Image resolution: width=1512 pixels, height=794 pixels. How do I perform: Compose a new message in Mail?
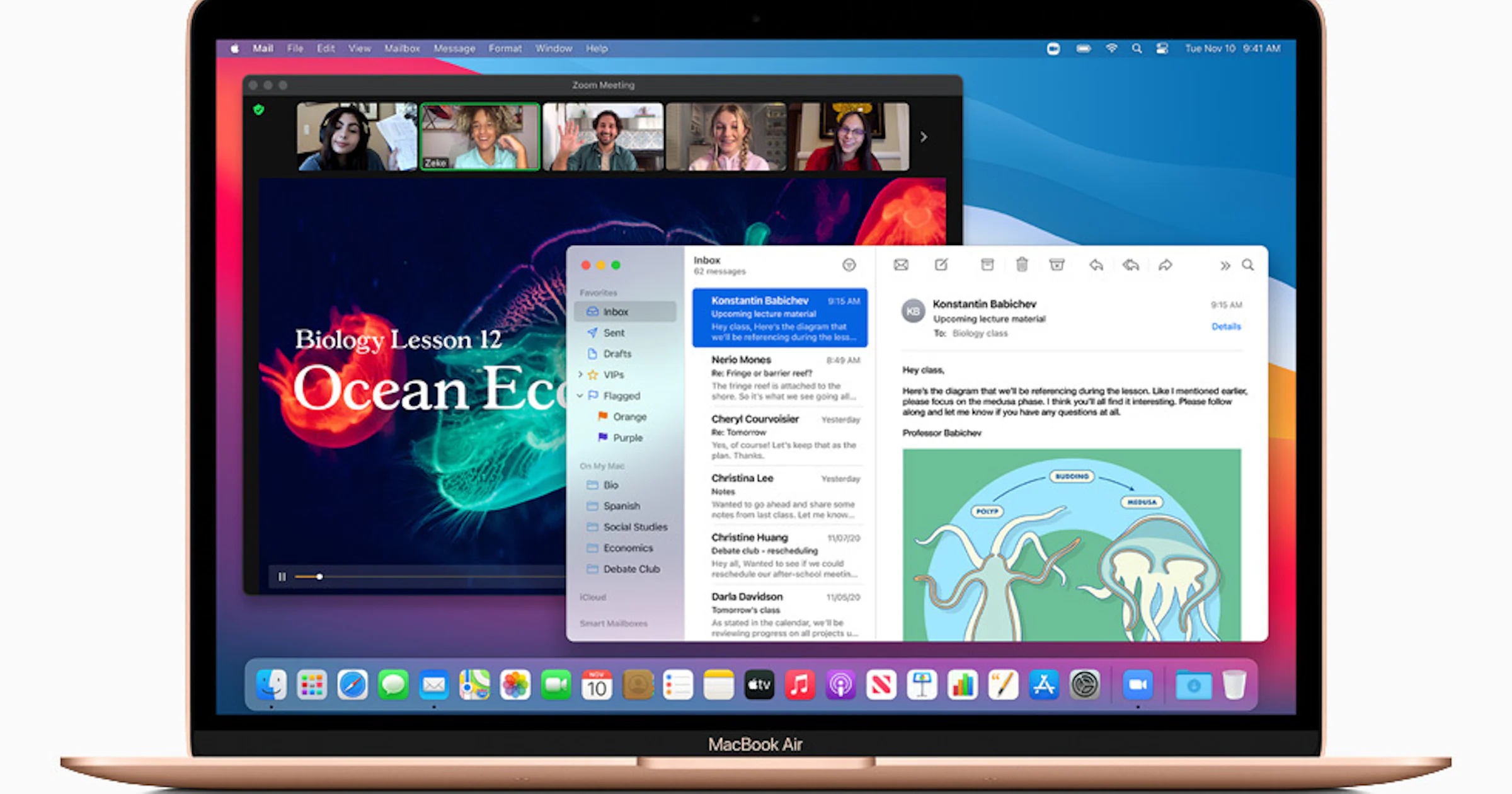(x=941, y=265)
